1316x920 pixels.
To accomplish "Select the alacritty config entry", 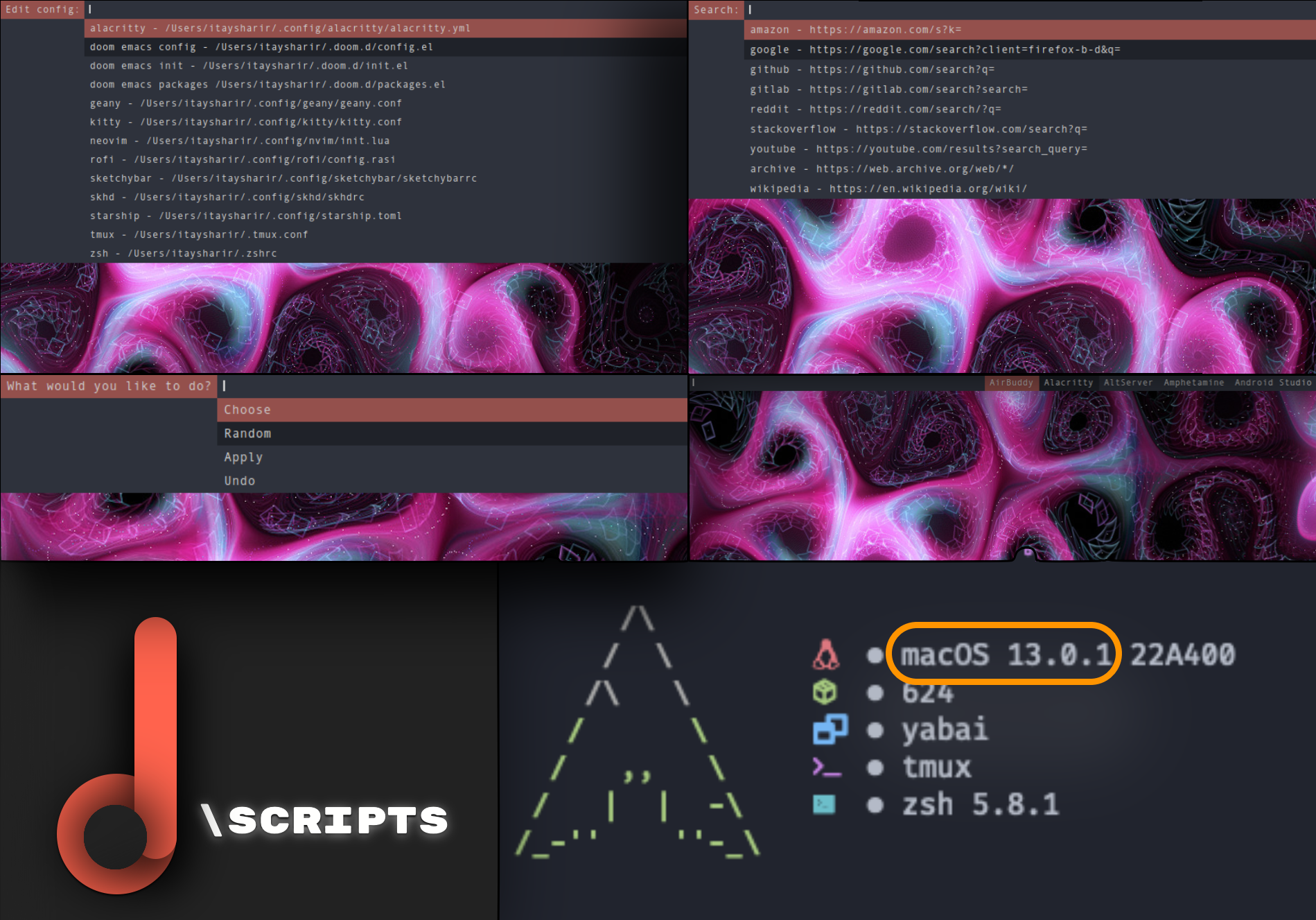I will point(385,28).
